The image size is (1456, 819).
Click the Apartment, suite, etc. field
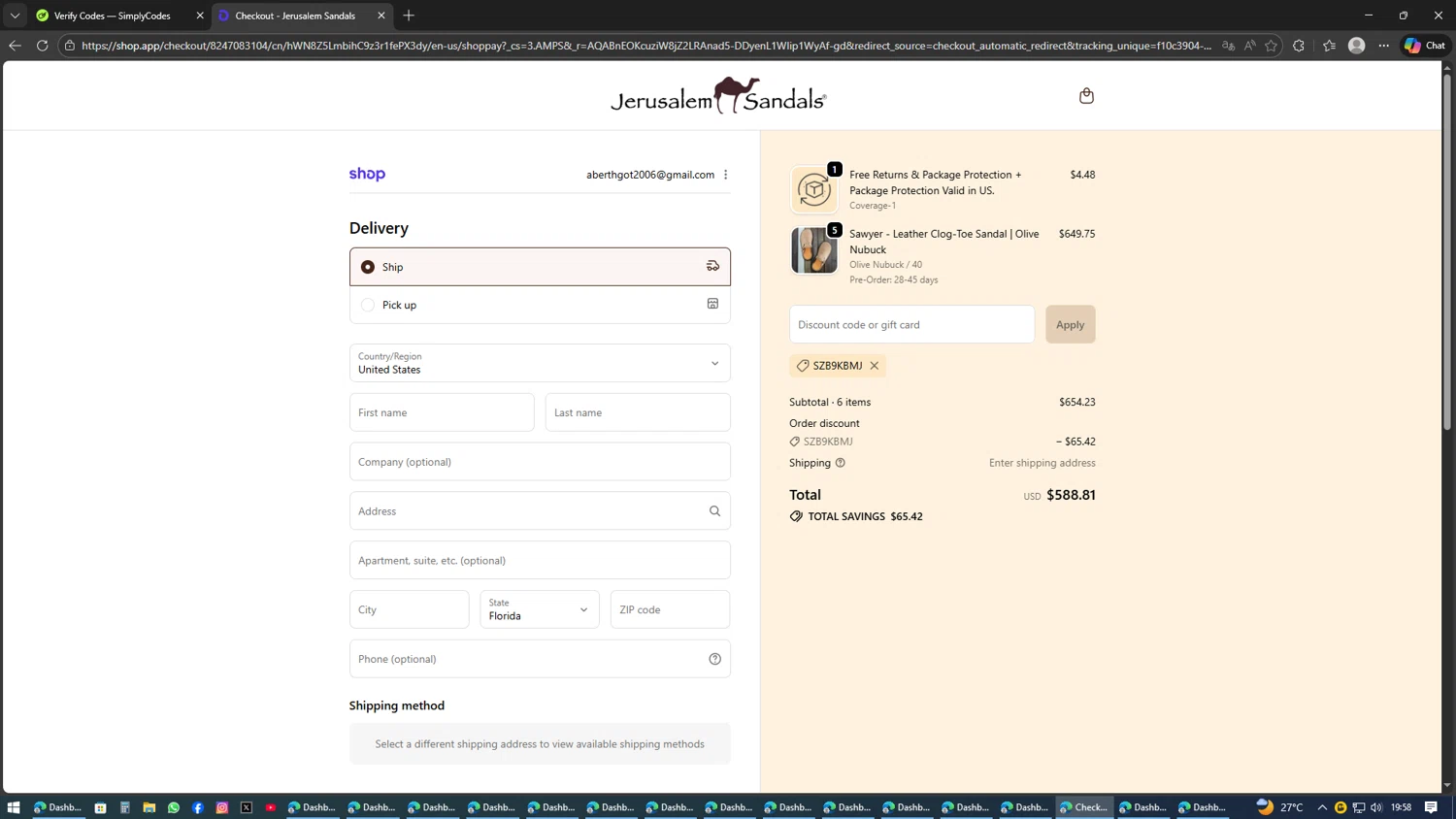point(540,560)
